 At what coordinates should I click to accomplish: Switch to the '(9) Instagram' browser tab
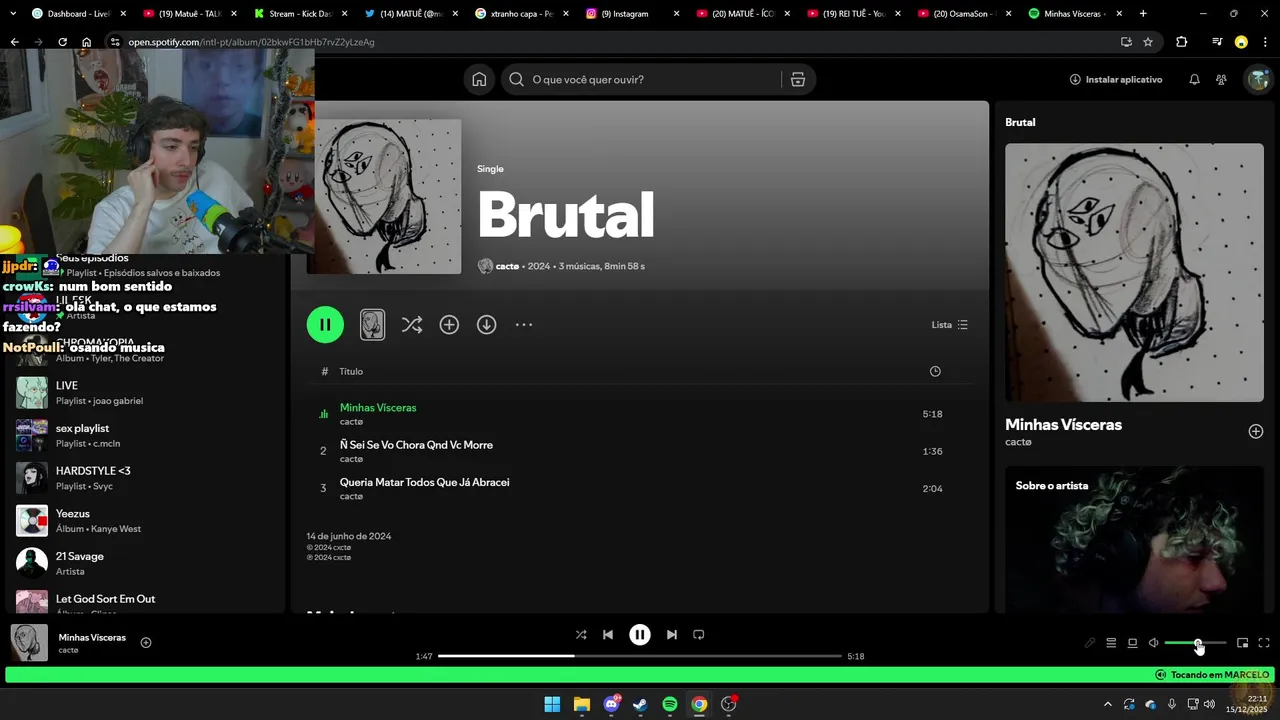[632, 14]
